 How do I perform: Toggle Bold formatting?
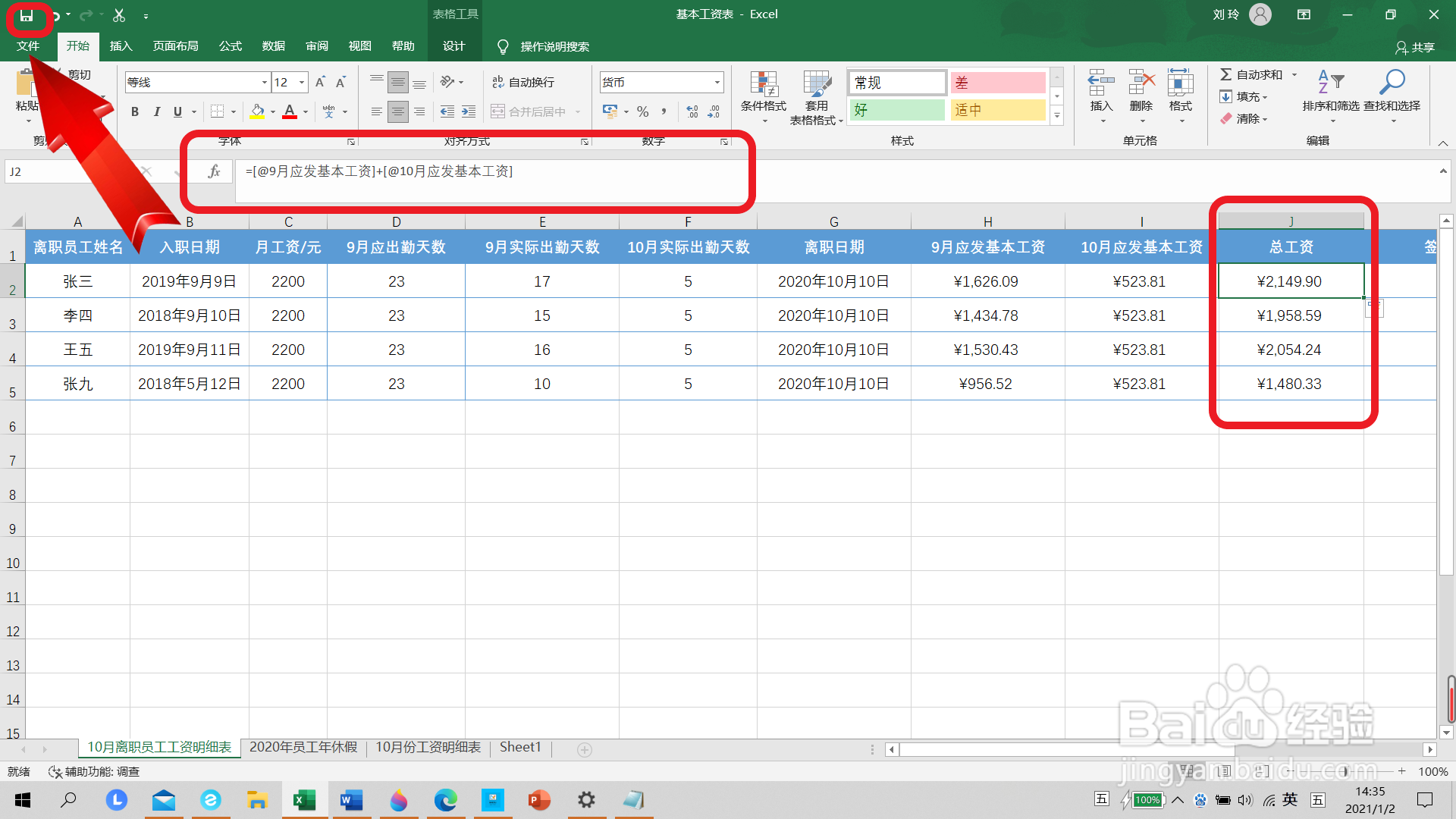pos(135,111)
